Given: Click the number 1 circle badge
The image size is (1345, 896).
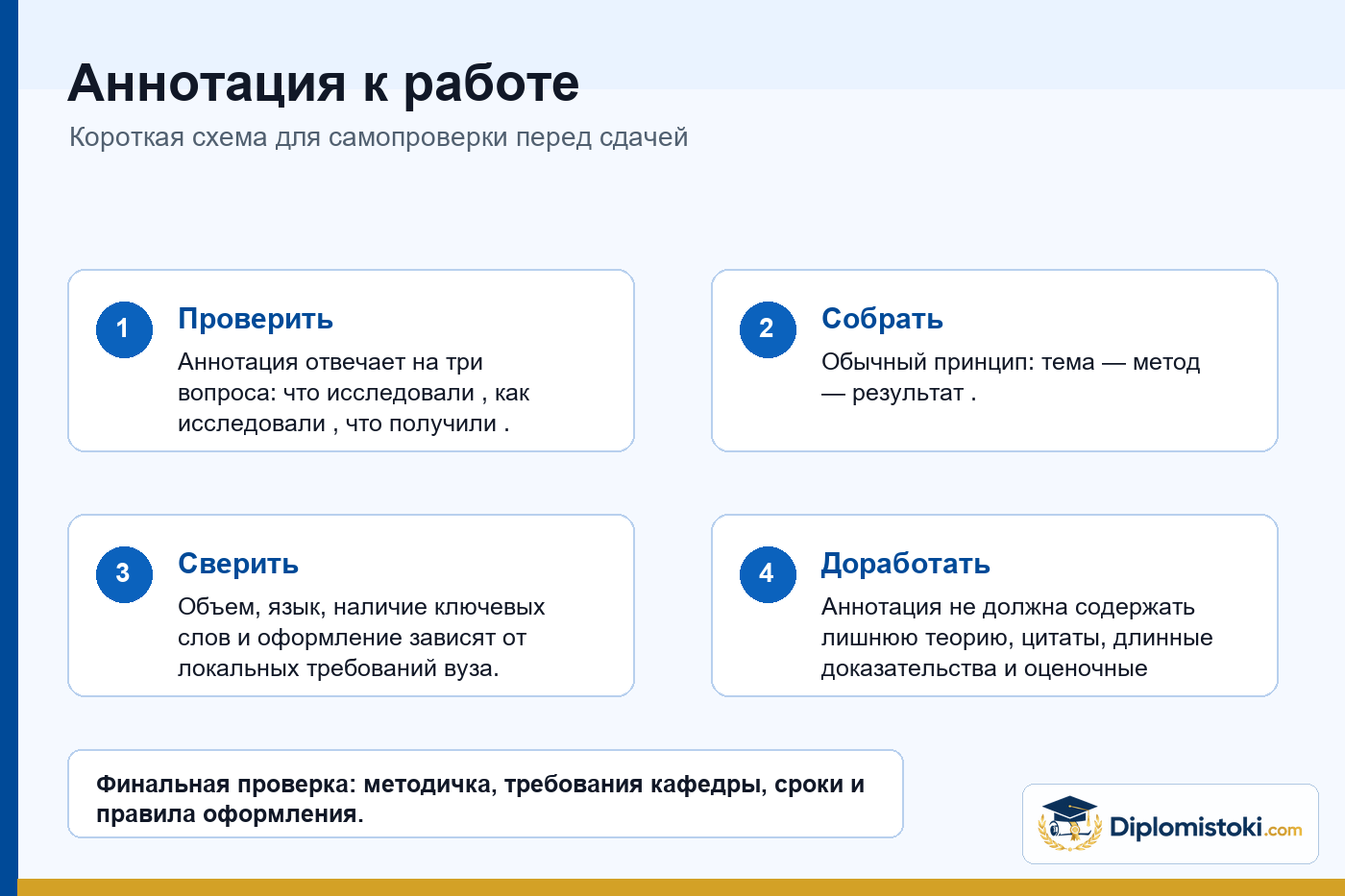Looking at the screenshot, I should click(124, 329).
